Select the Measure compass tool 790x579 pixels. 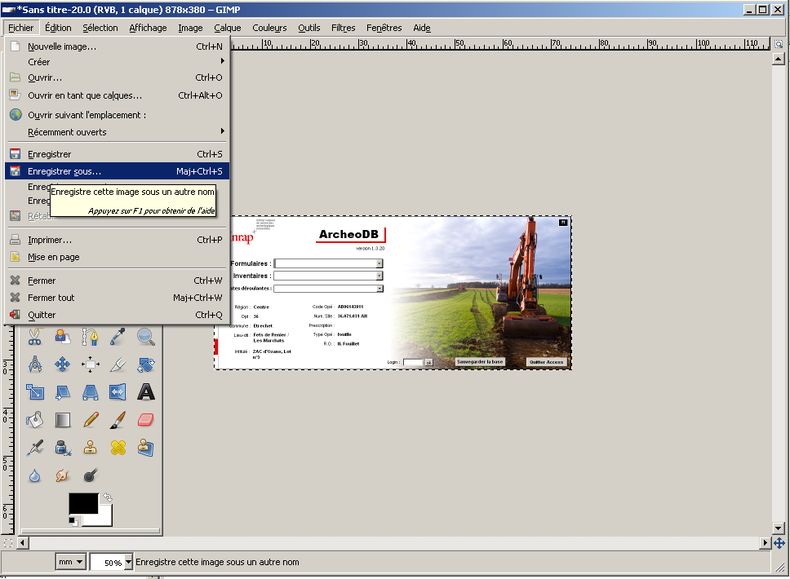(x=34, y=364)
